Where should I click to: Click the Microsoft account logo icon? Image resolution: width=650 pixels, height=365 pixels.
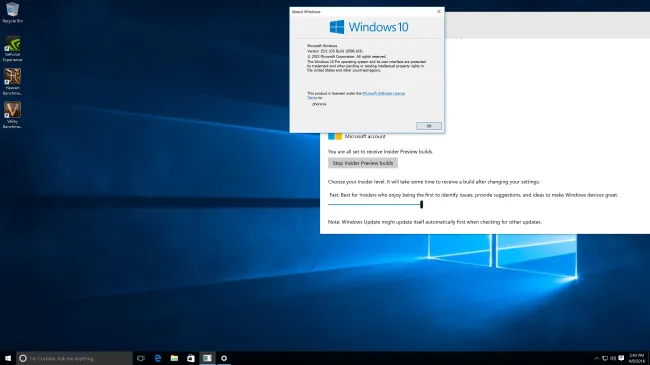pos(335,136)
